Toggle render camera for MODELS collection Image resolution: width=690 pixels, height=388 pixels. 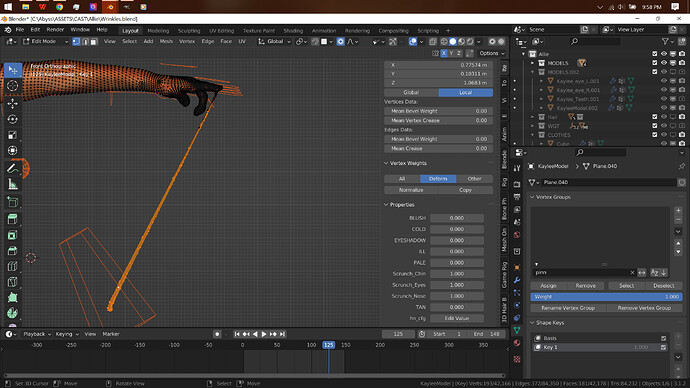click(682, 63)
